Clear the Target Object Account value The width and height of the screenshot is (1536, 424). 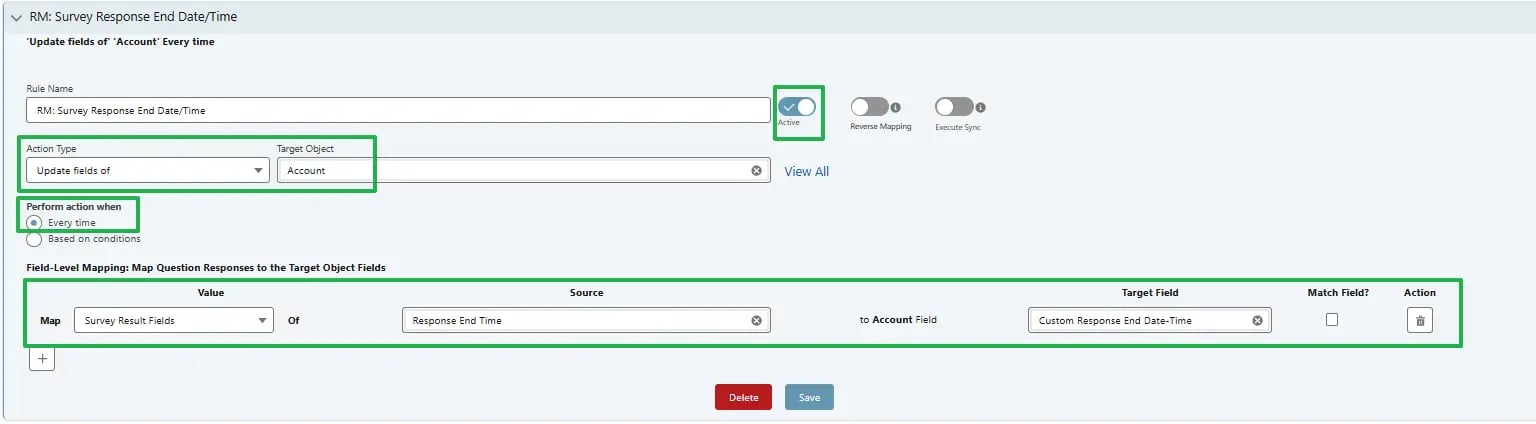coord(756,170)
